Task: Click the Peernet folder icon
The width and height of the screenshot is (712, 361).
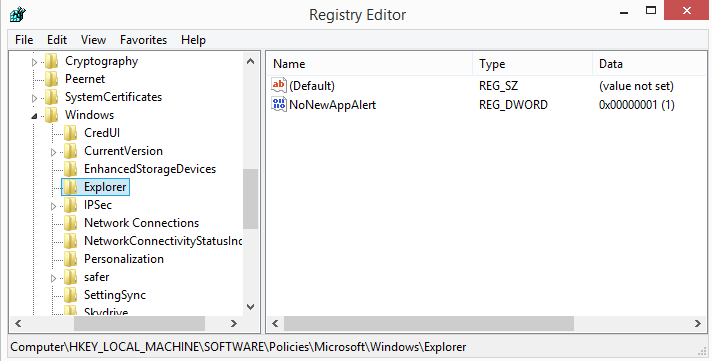Action: (51, 79)
